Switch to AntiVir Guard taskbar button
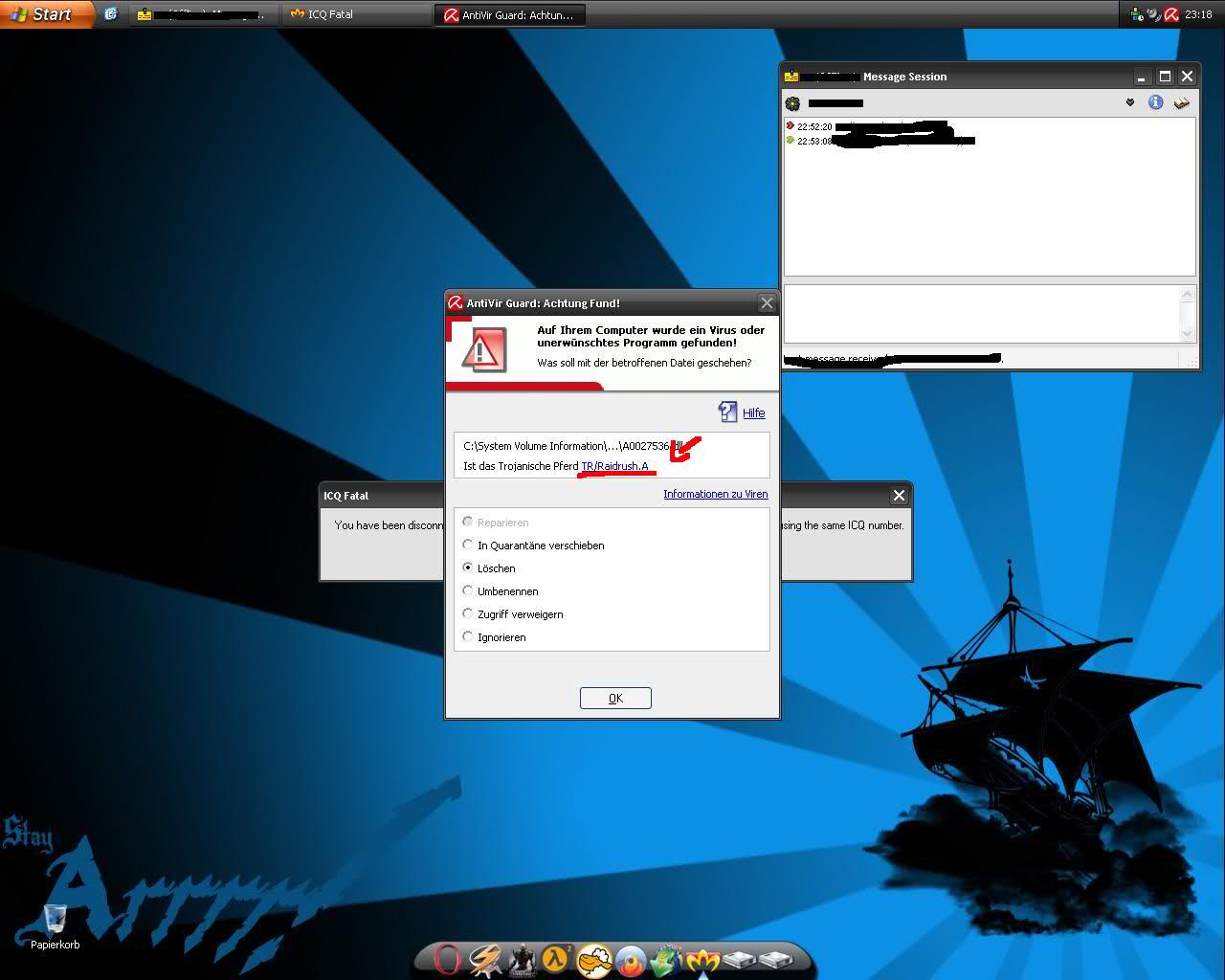This screenshot has width=1225, height=980. [510, 14]
